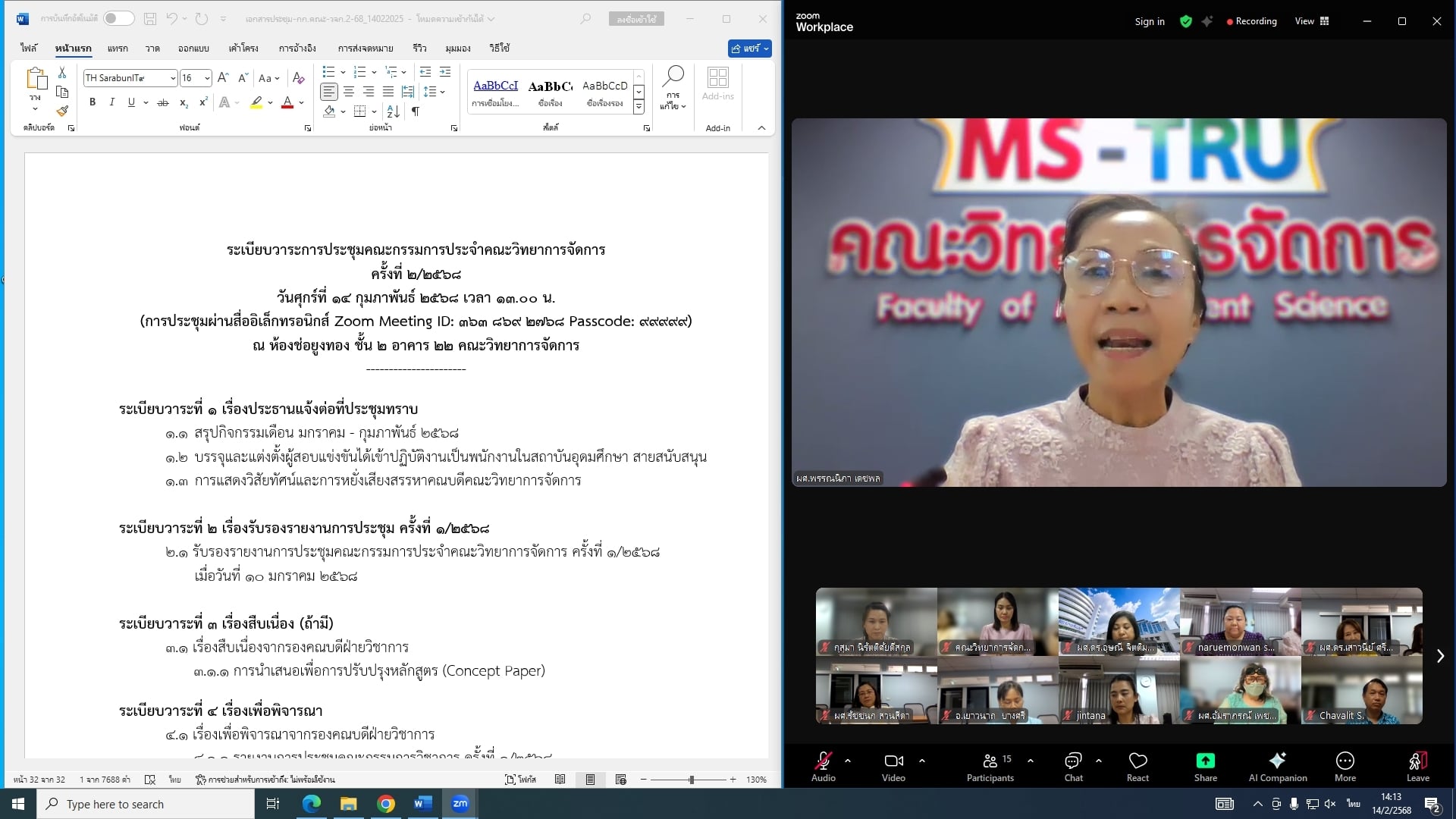1456x819 pixels.
Task: Click the Format Painter brush icon
Action: coord(62,111)
